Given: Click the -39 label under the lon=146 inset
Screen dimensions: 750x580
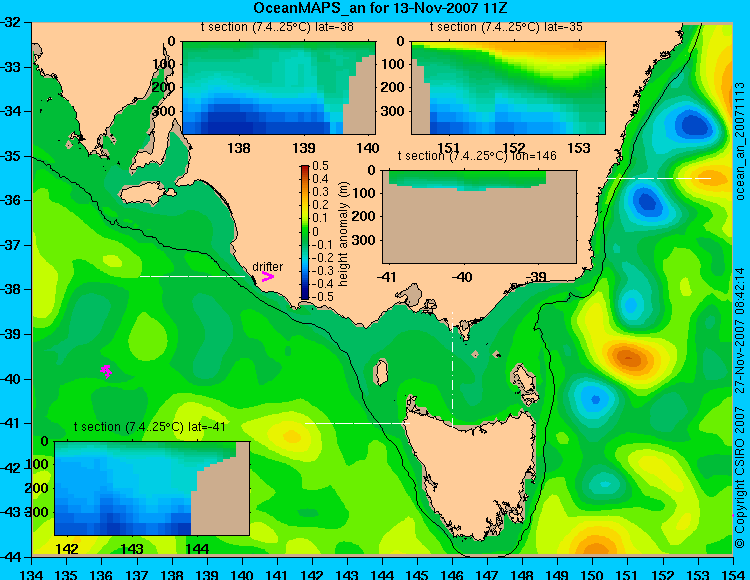Looking at the screenshot, I should [x=536, y=277].
